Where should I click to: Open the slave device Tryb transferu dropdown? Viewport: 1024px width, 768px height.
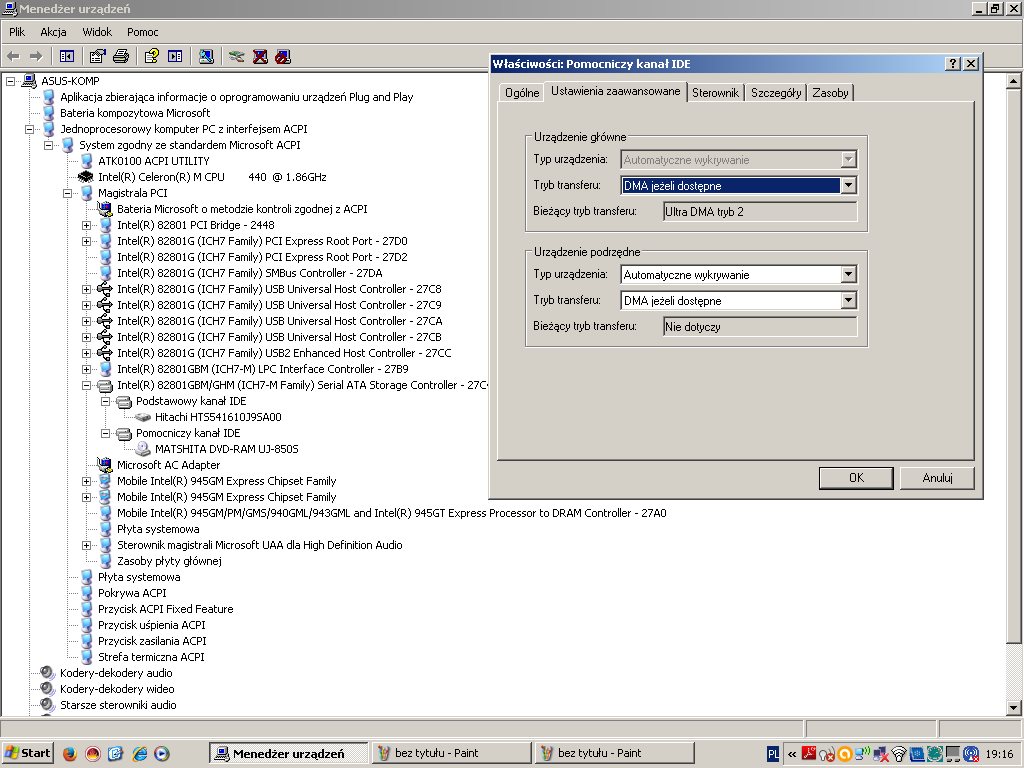pos(848,300)
